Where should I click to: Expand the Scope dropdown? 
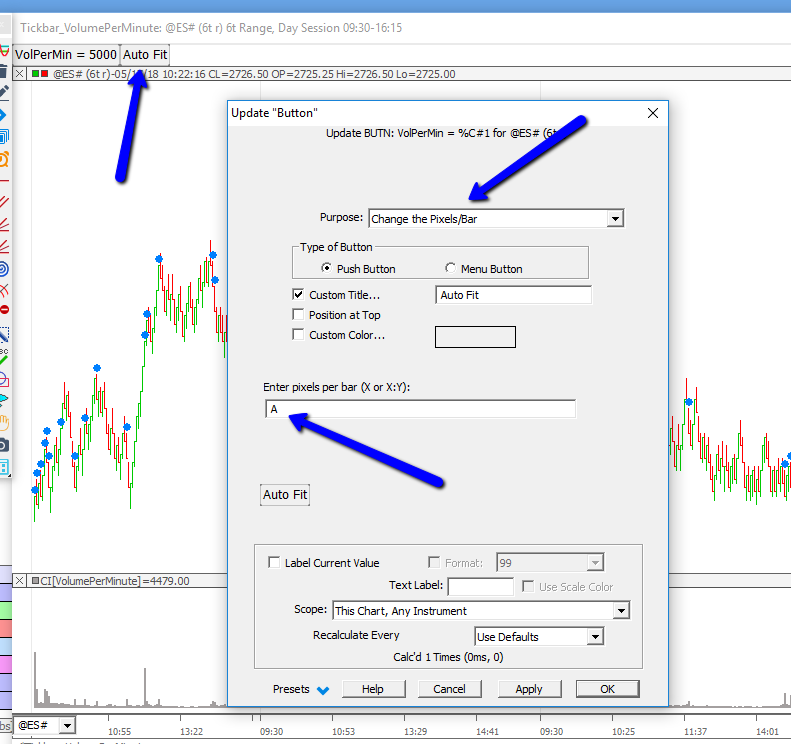pyautogui.click(x=621, y=610)
